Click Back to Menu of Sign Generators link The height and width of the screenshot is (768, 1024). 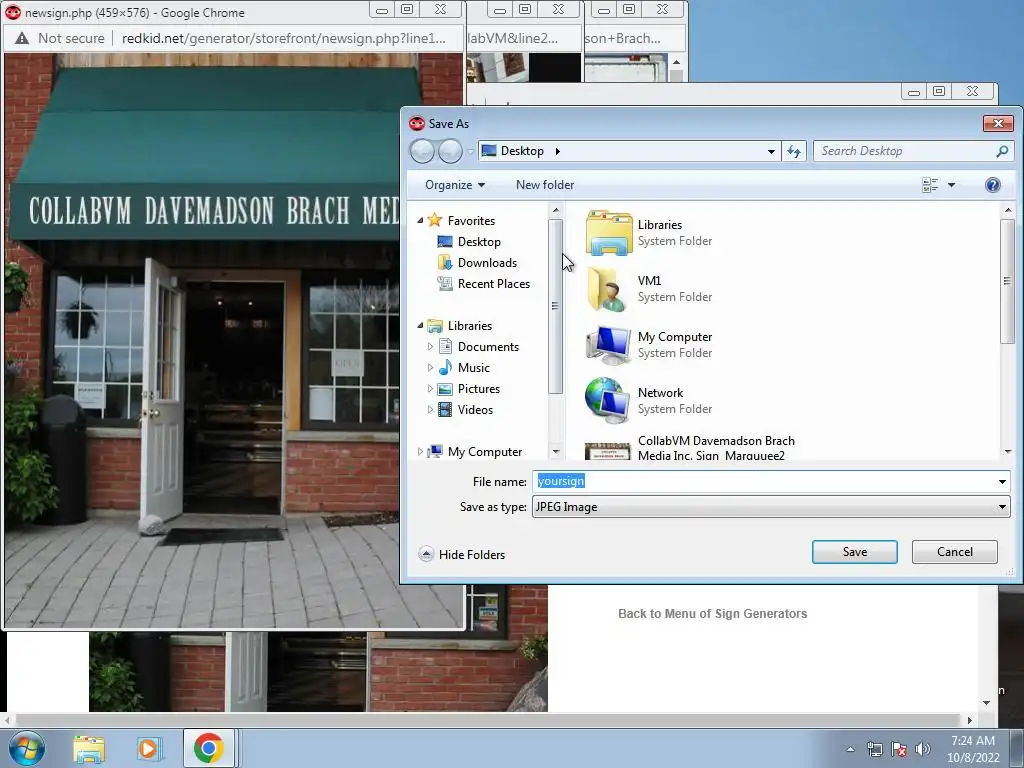pyautogui.click(x=712, y=614)
